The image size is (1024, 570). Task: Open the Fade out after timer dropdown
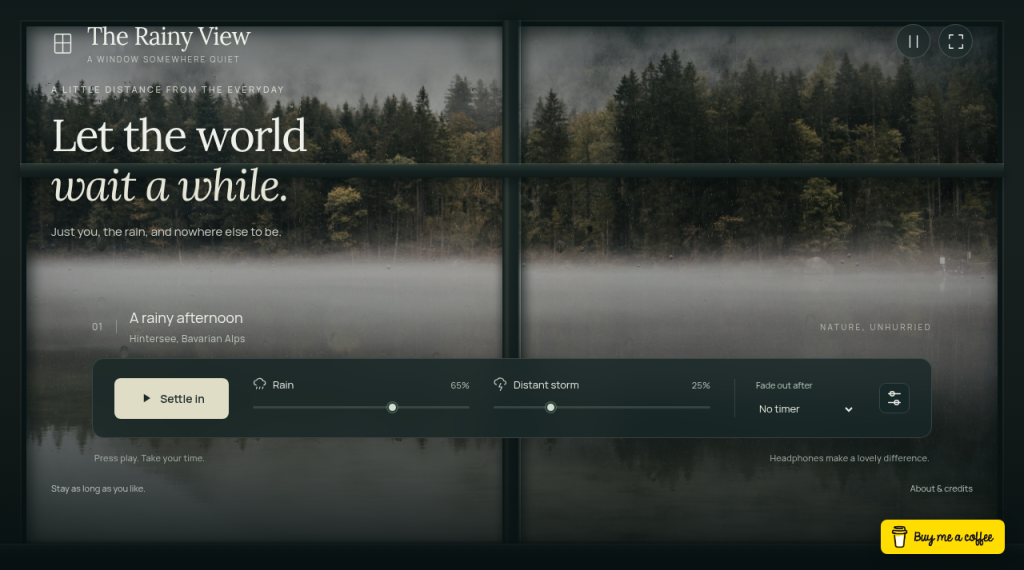click(x=805, y=409)
